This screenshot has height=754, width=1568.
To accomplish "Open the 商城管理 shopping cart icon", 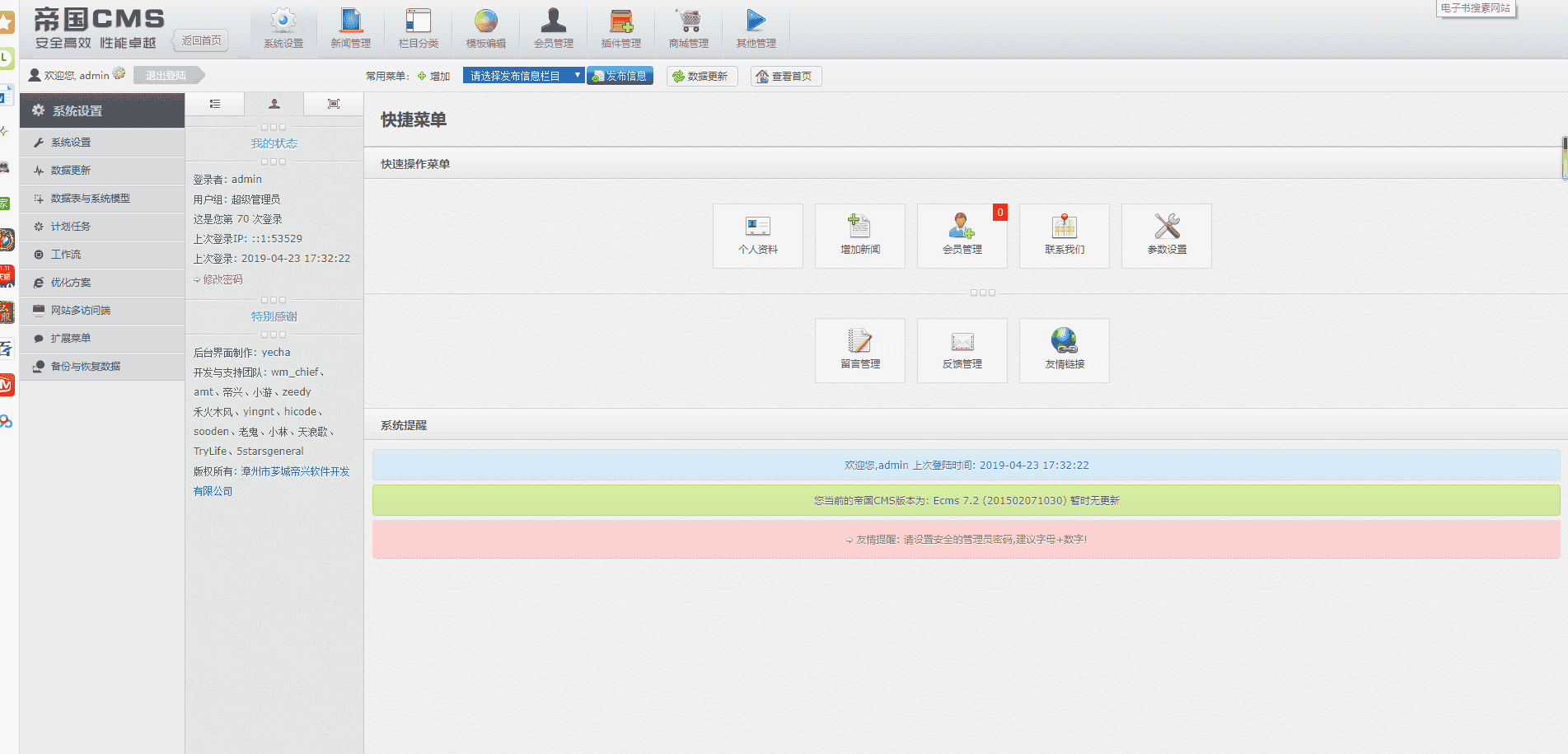I will 689,29.
